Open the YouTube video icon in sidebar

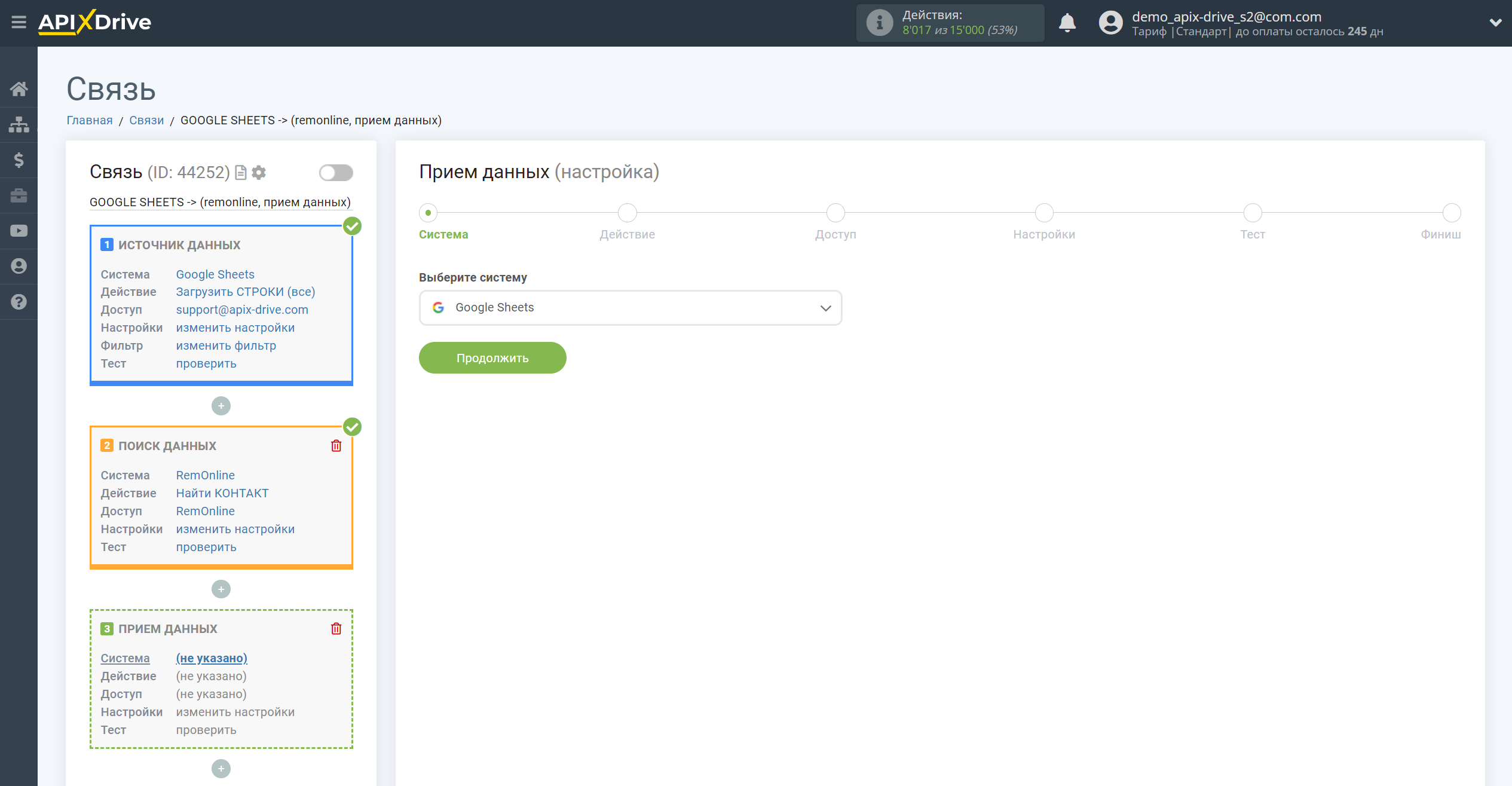tap(19, 231)
